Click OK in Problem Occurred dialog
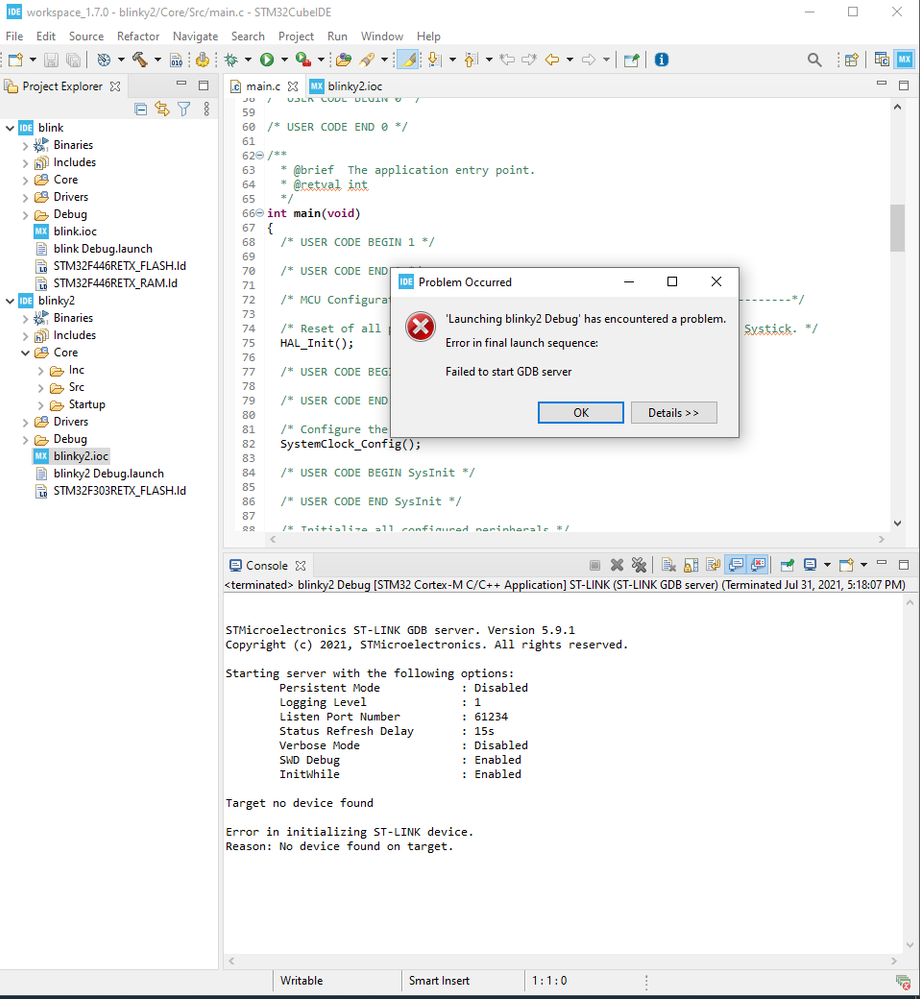The image size is (920, 999). click(x=580, y=413)
